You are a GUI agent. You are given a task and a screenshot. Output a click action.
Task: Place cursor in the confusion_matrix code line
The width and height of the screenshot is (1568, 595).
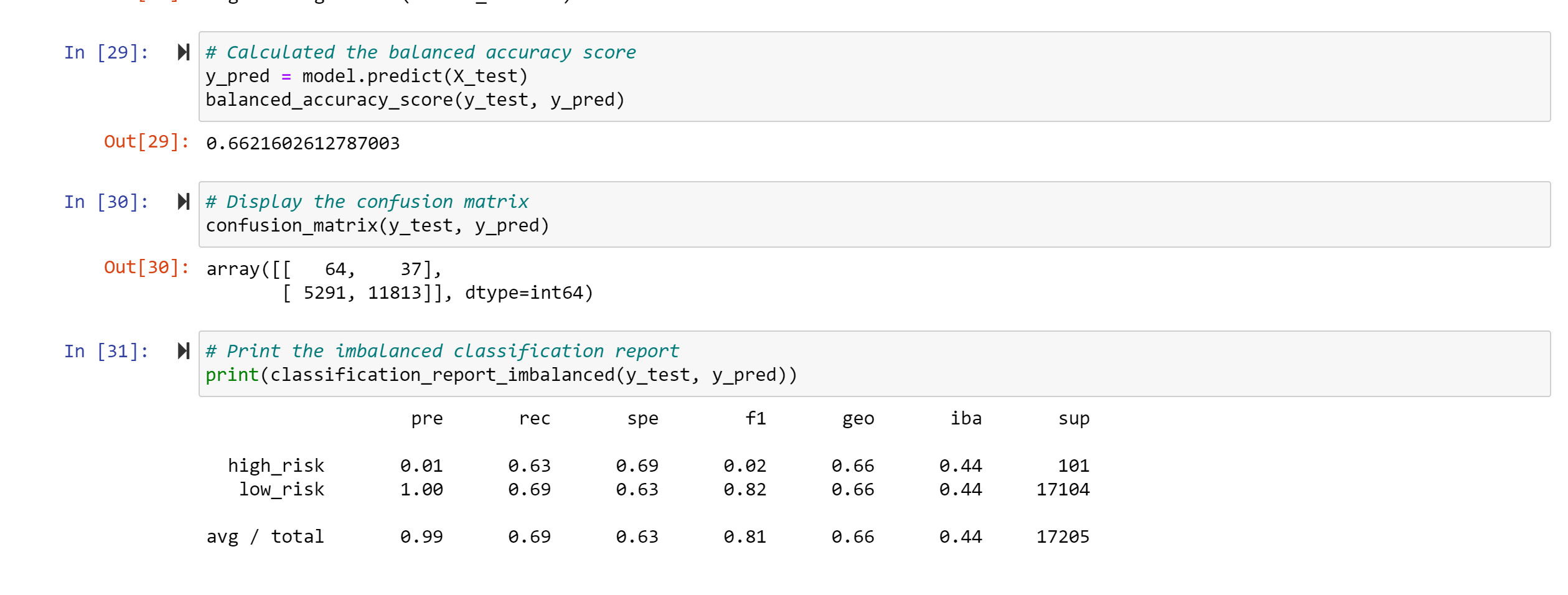point(377,225)
